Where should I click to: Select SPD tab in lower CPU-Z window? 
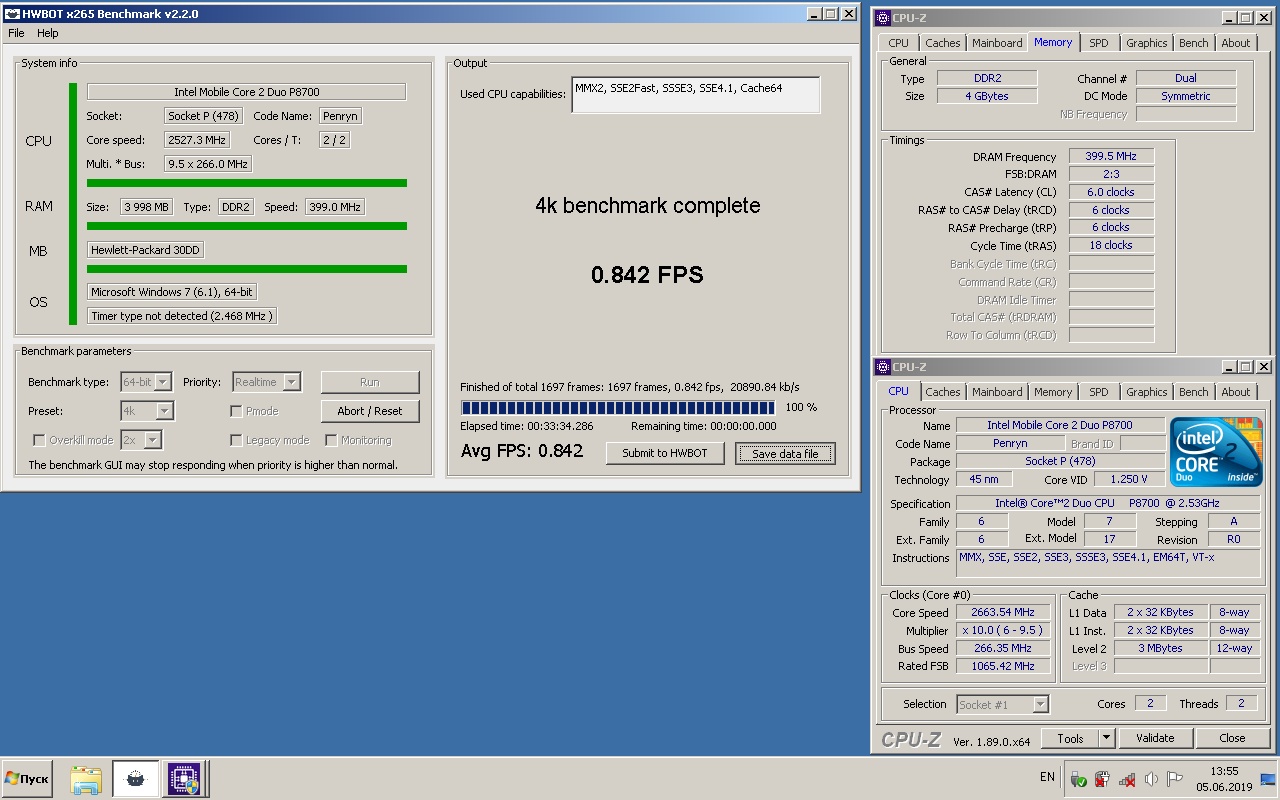coord(1098,392)
